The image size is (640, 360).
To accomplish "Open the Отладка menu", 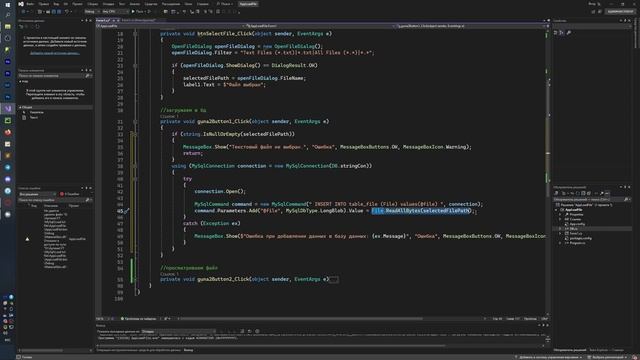I will click(108, 4).
